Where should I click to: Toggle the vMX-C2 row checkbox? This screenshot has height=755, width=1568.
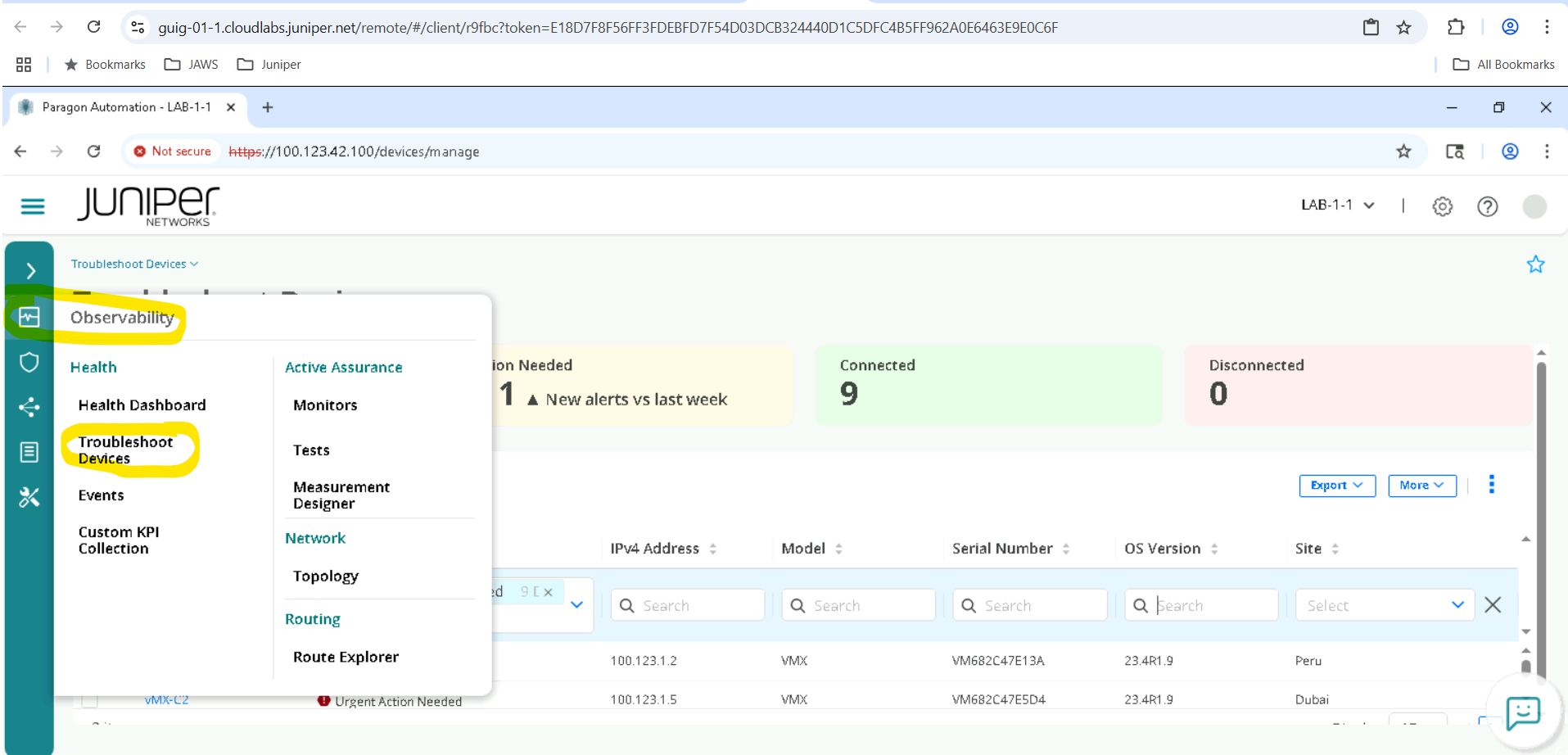[x=90, y=700]
